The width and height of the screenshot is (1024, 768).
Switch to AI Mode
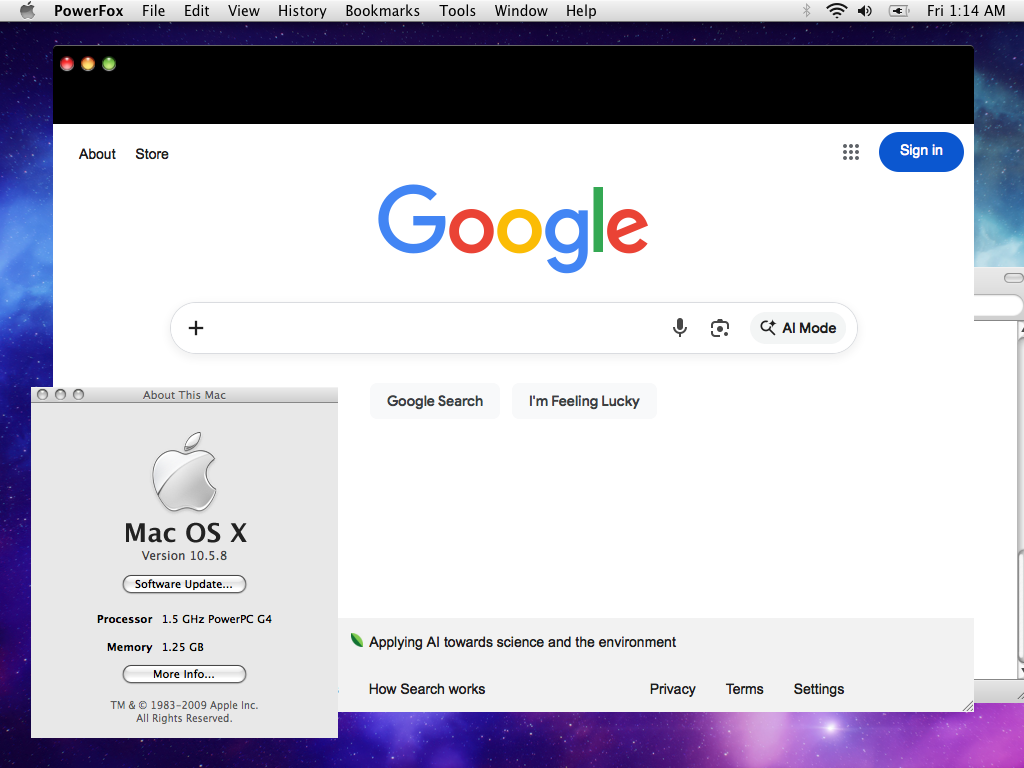(x=798, y=328)
